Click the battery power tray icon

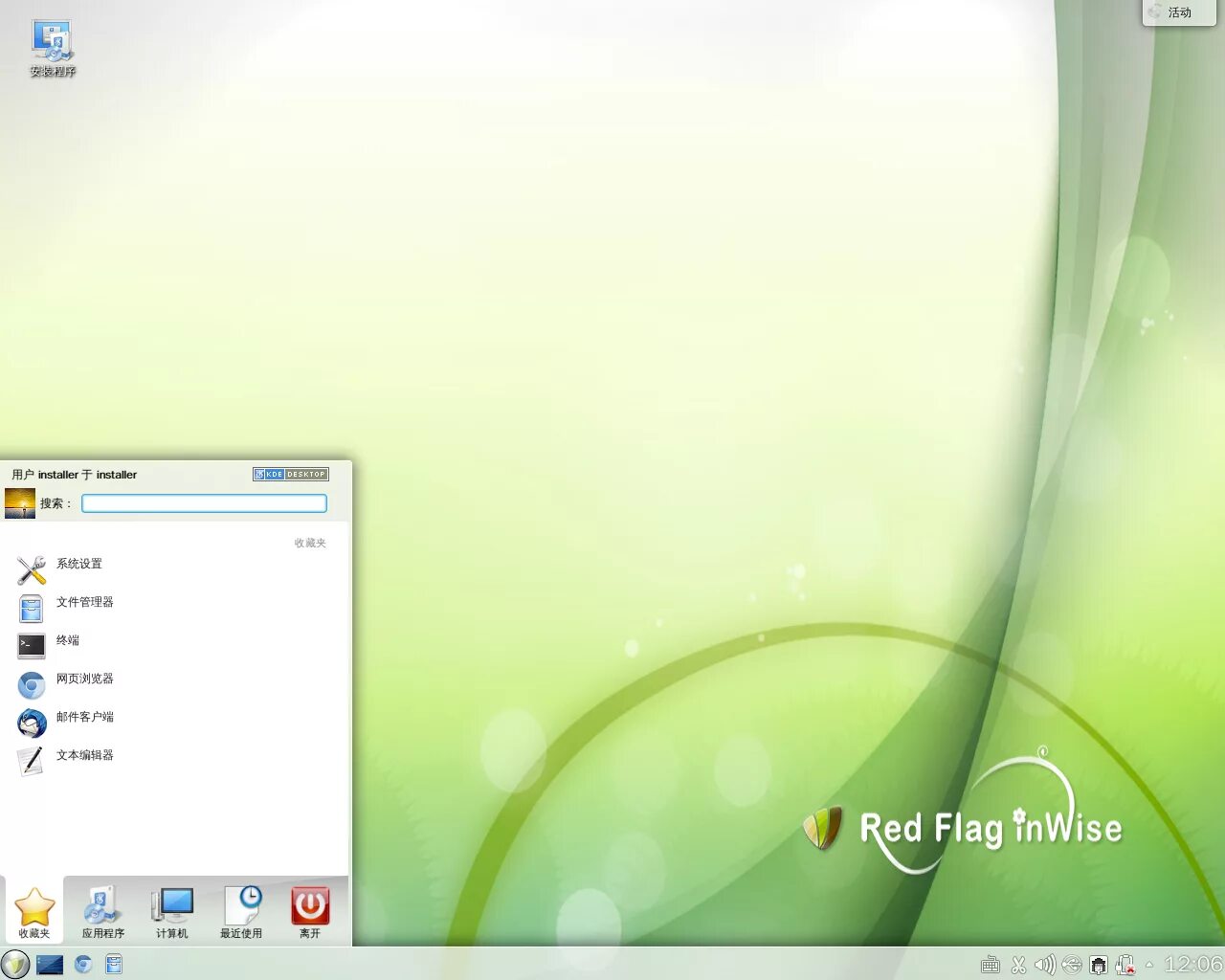click(1125, 965)
